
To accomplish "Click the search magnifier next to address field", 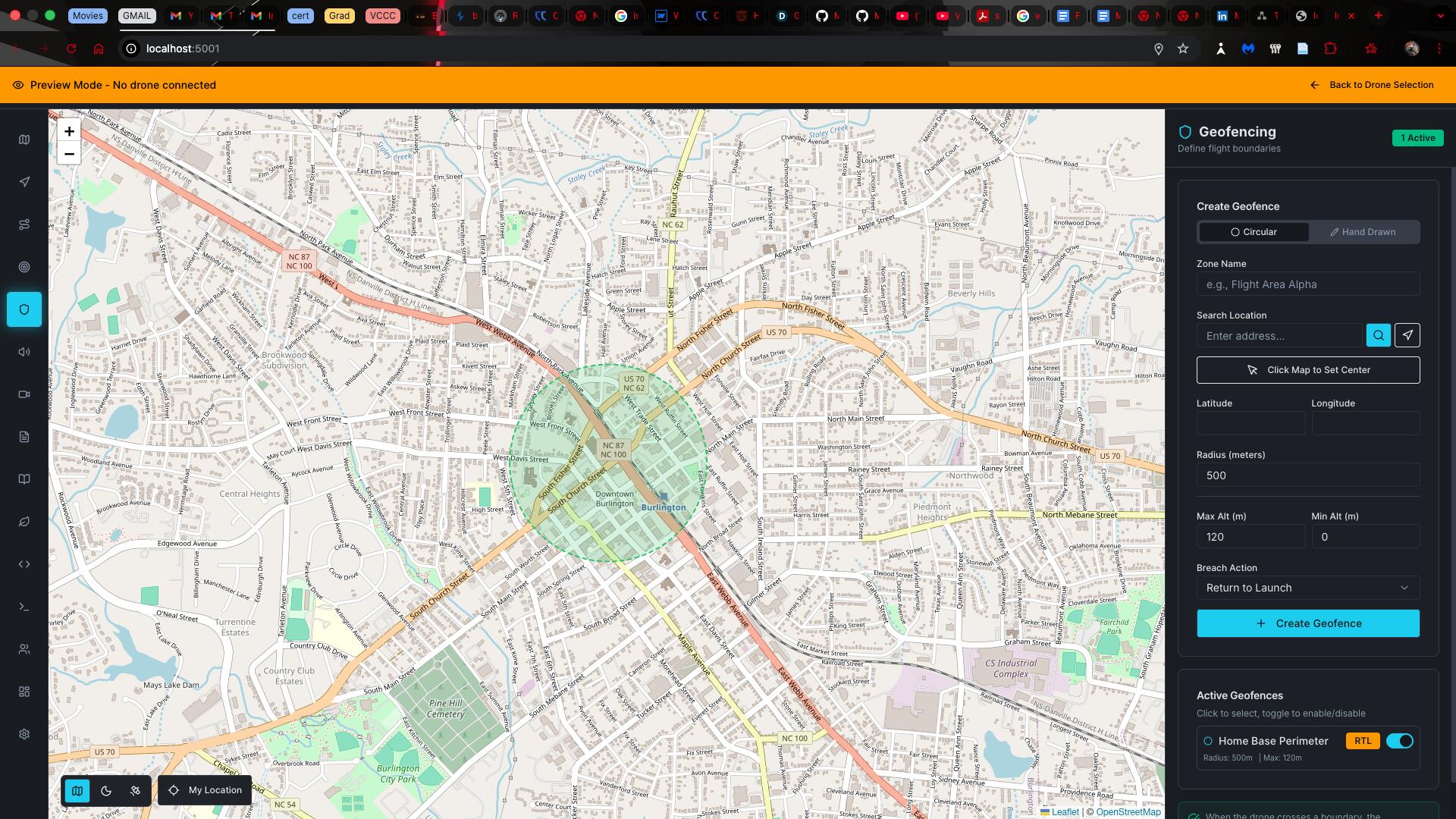I will point(1378,335).
